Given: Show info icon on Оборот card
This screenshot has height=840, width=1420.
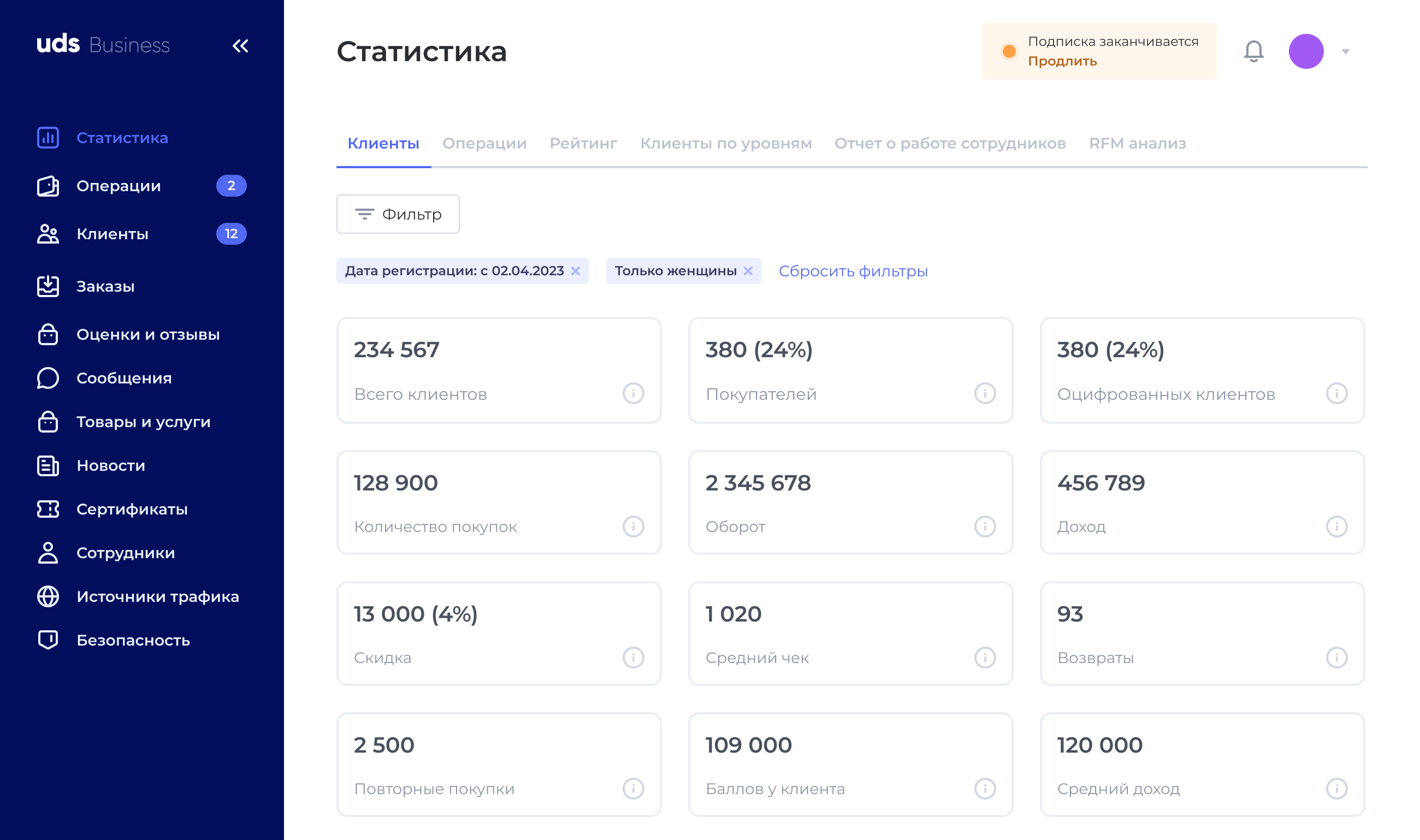Looking at the screenshot, I should [x=984, y=527].
